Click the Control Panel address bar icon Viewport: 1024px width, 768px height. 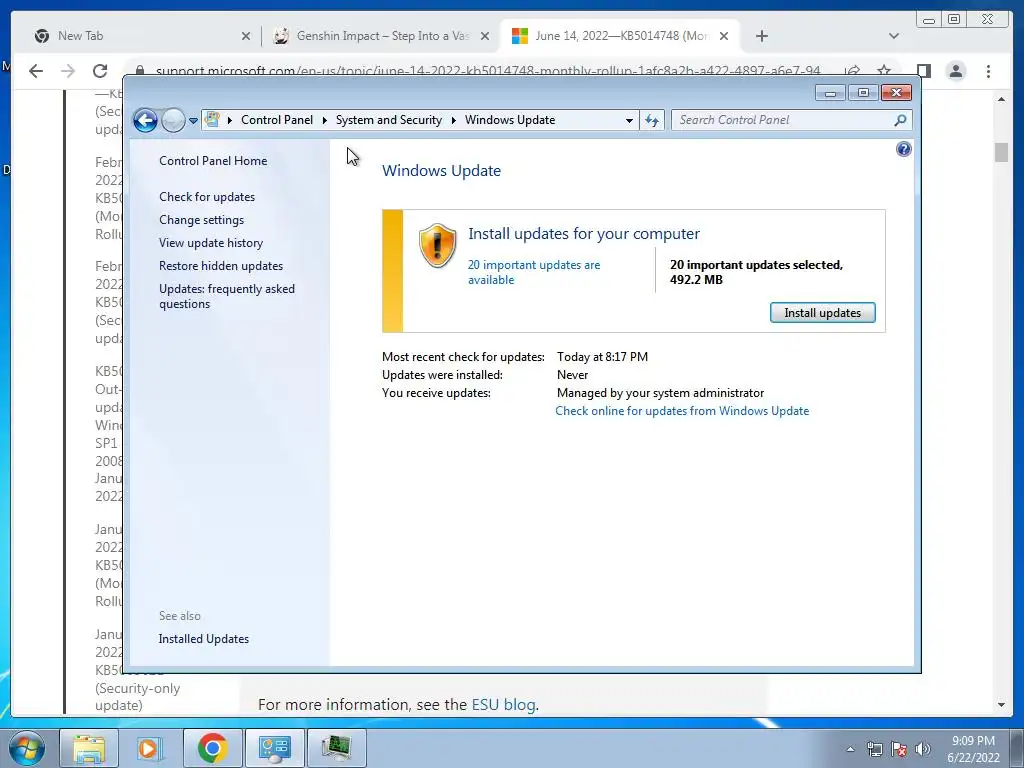click(x=212, y=120)
